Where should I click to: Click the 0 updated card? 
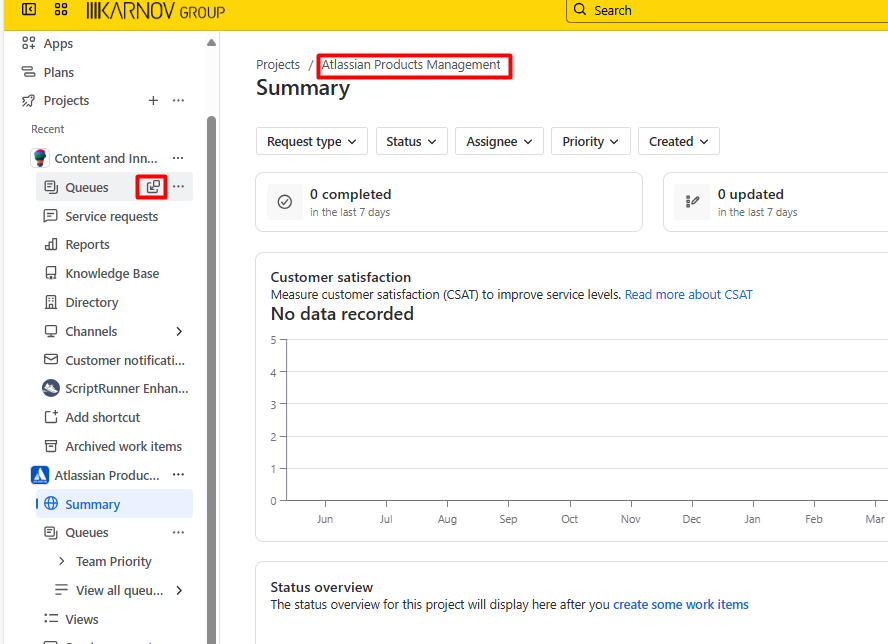(x=776, y=202)
